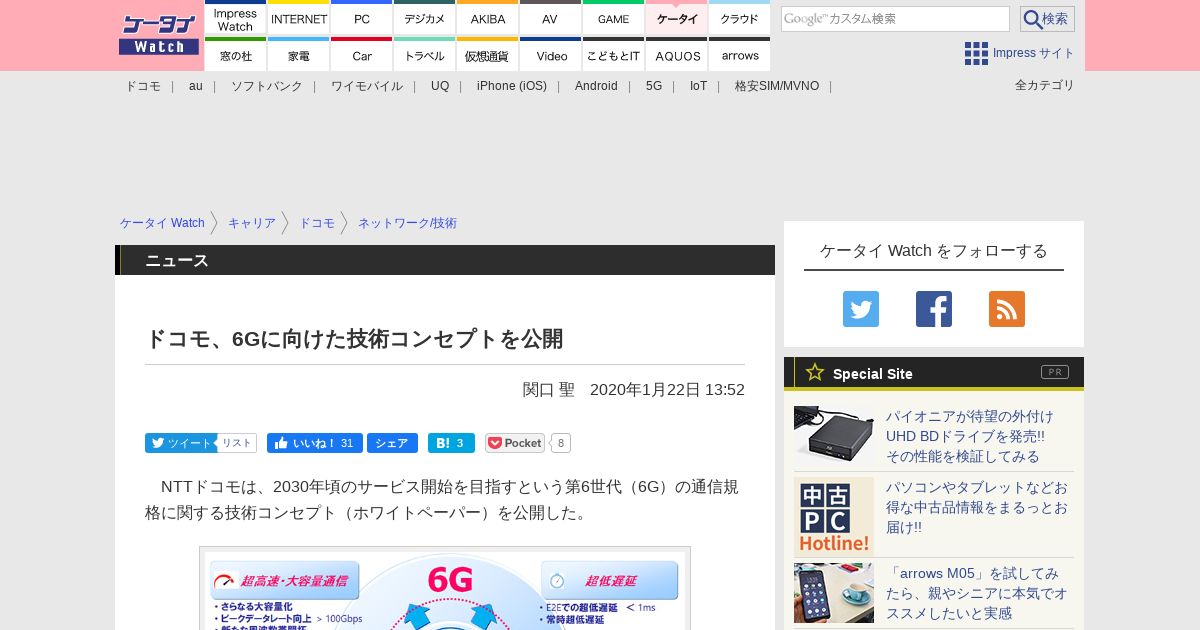Viewport: 1200px width, 630px height.
Task: Open the トラベル Watch tab
Action: point(424,55)
